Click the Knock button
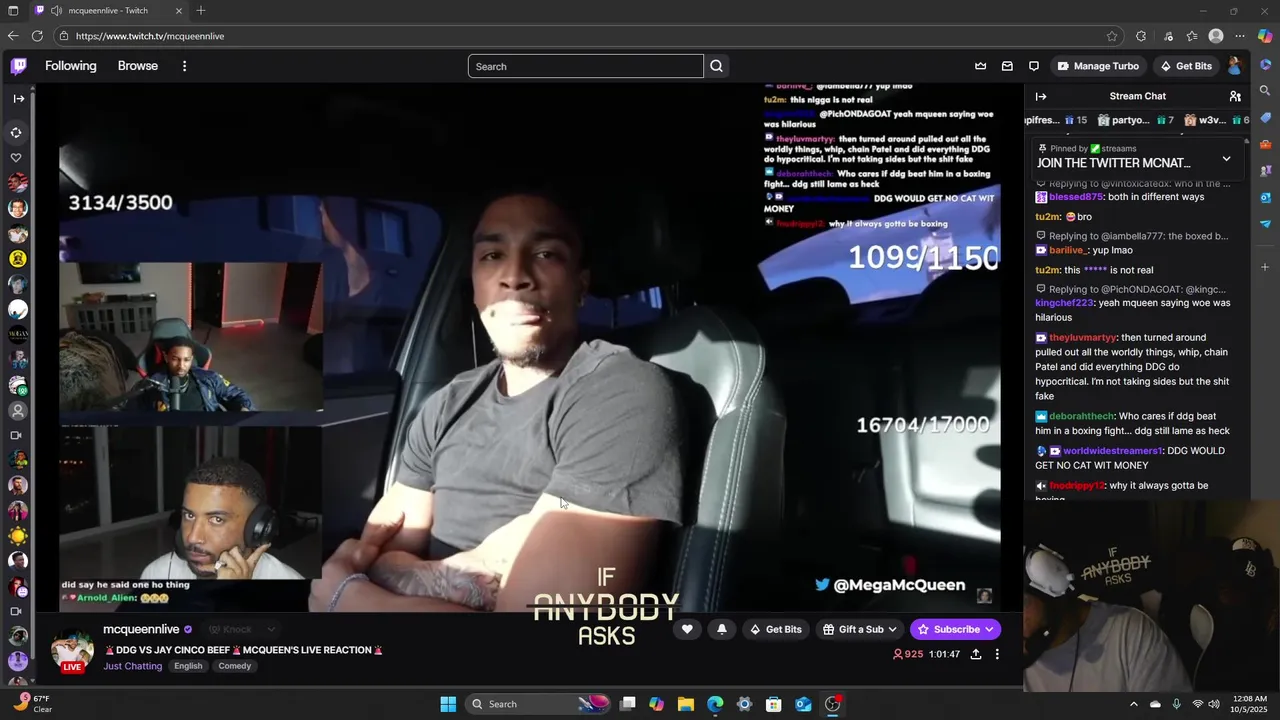The width and height of the screenshot is (1280, 720). coord(230,629)
